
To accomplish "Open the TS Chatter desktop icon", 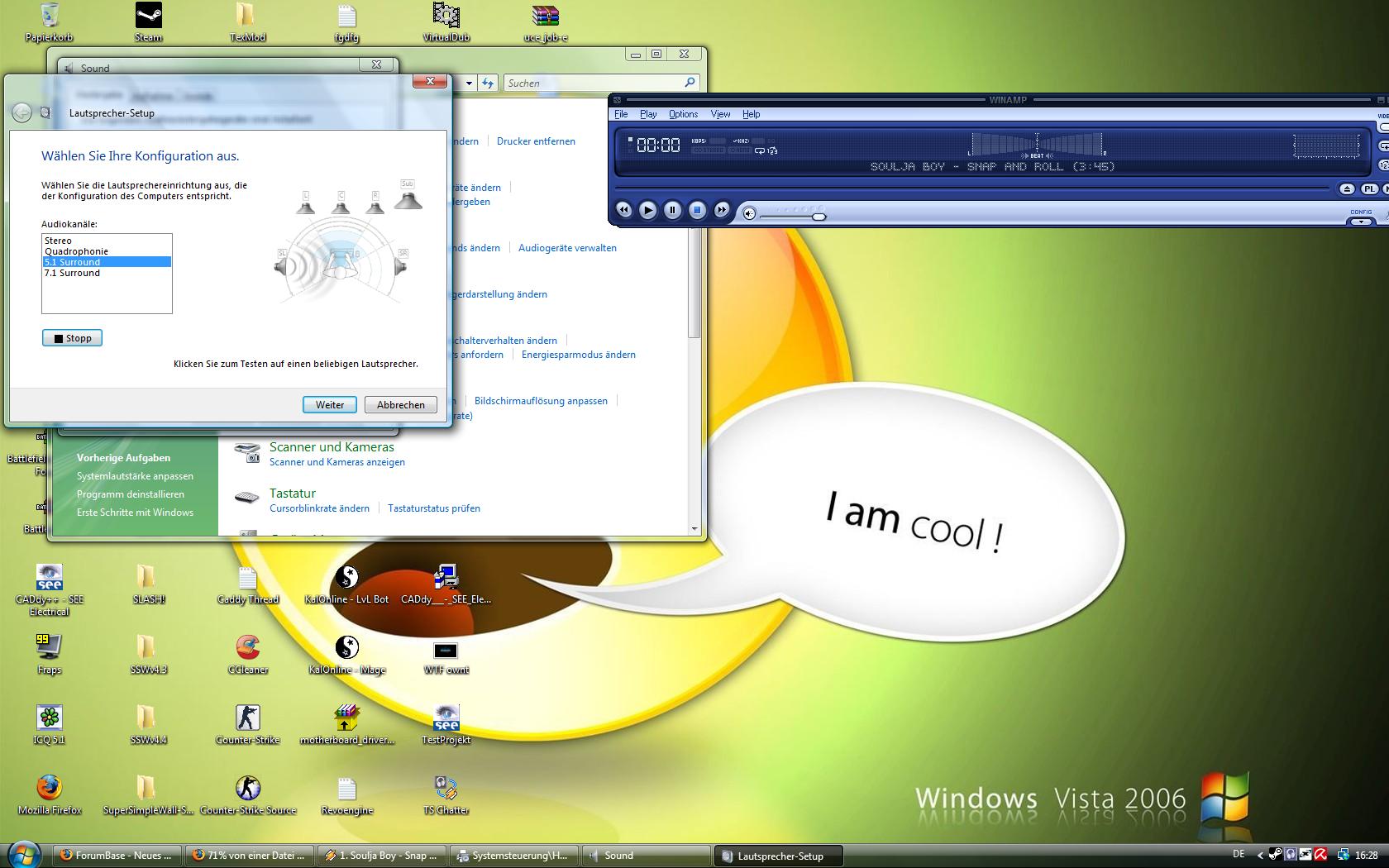I will point(446,794).
